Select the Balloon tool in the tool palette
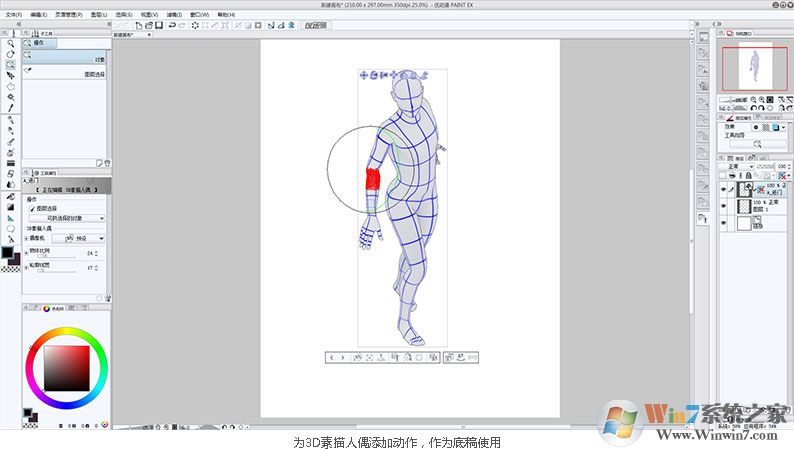Screen dimensions: 794x449 10,229
